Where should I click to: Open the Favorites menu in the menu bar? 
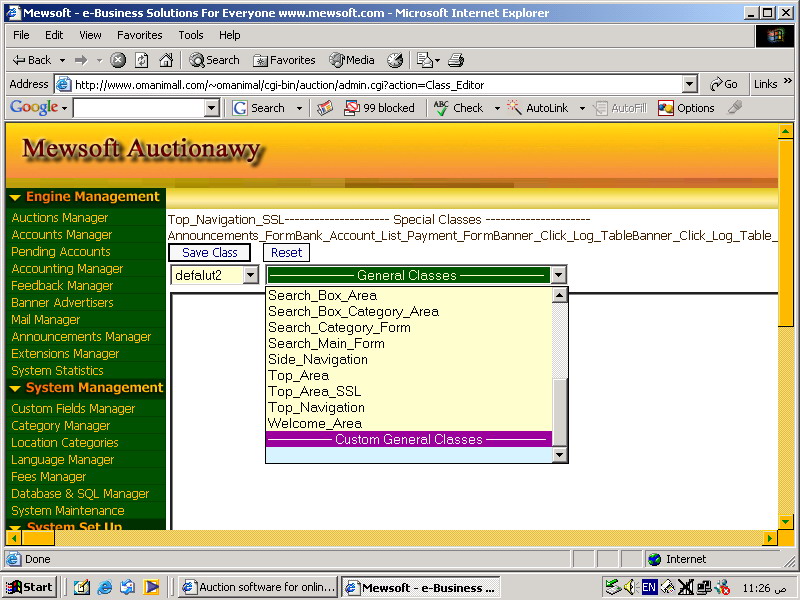(x=139, y=35)
